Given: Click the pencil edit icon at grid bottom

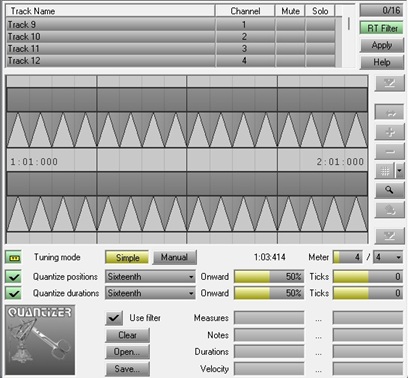Looking at the screenshot, I should pyautogui.click(x=389, y=237).
